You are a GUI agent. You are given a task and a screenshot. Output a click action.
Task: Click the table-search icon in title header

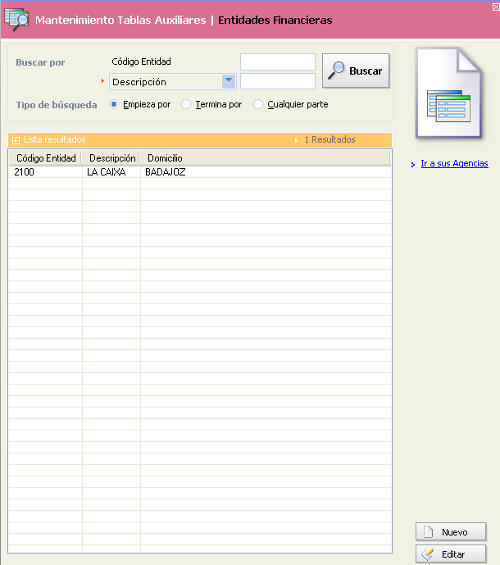(17, 20)
